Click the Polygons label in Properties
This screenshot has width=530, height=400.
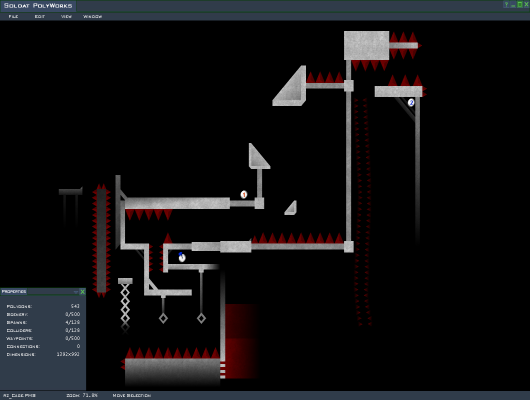pos(19,306)
